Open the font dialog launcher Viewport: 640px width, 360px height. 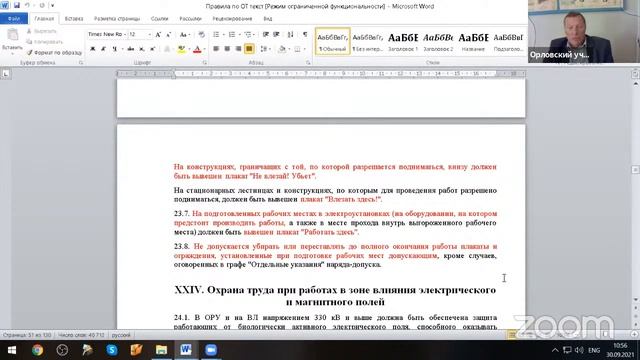[204, 63]
